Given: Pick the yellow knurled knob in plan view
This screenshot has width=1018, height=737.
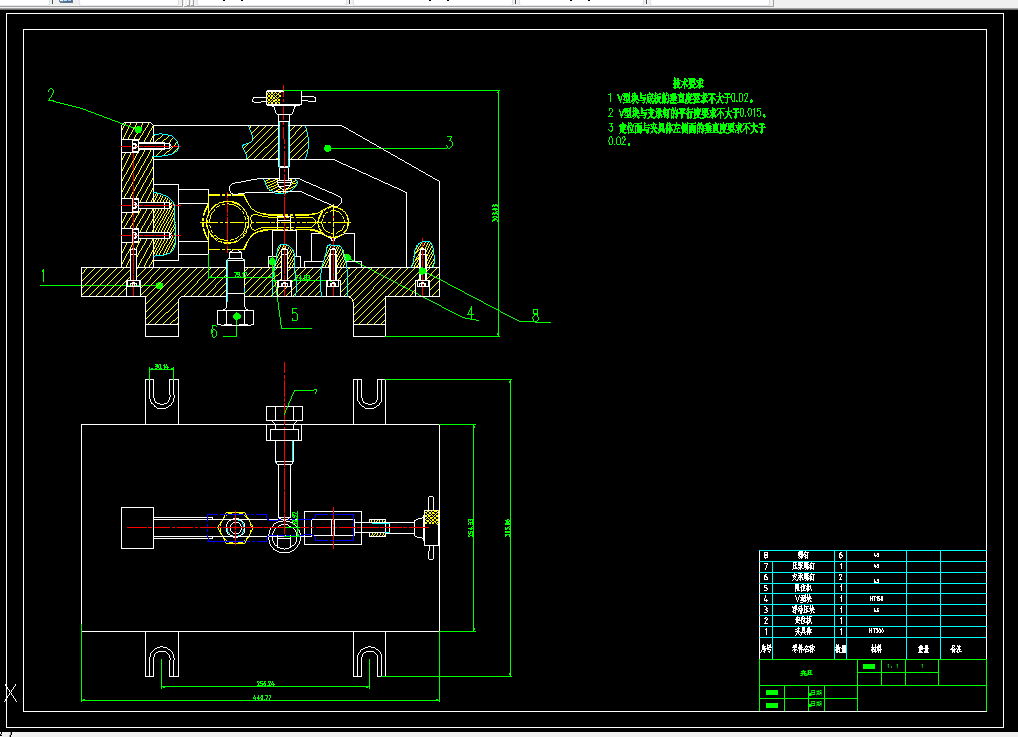Looking at the screenshot, I should click(431, 518).
